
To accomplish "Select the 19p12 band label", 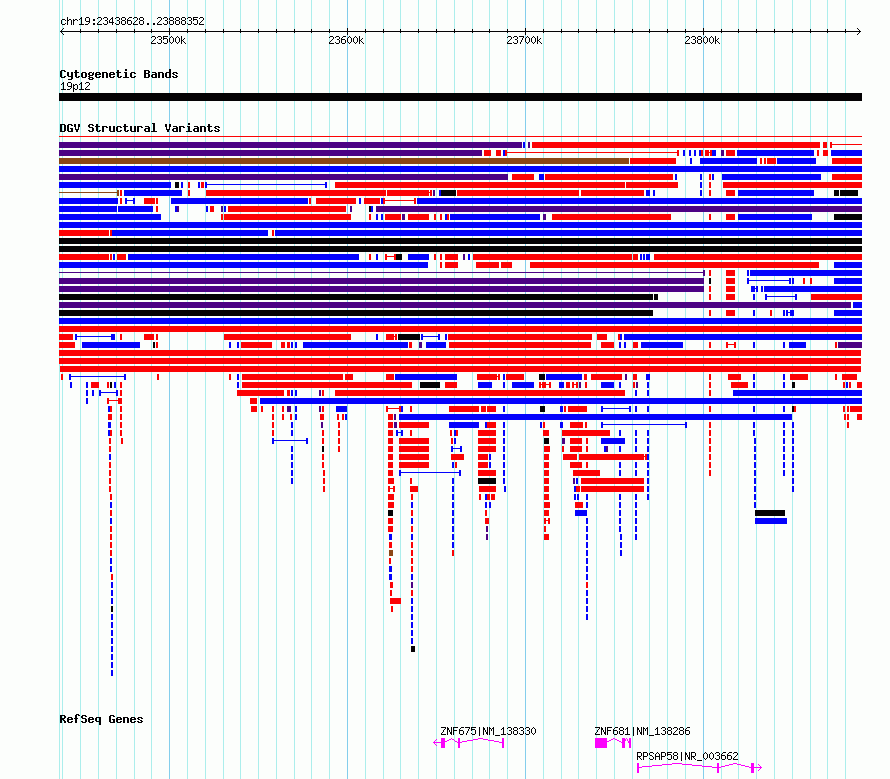I will pos(75,86).
